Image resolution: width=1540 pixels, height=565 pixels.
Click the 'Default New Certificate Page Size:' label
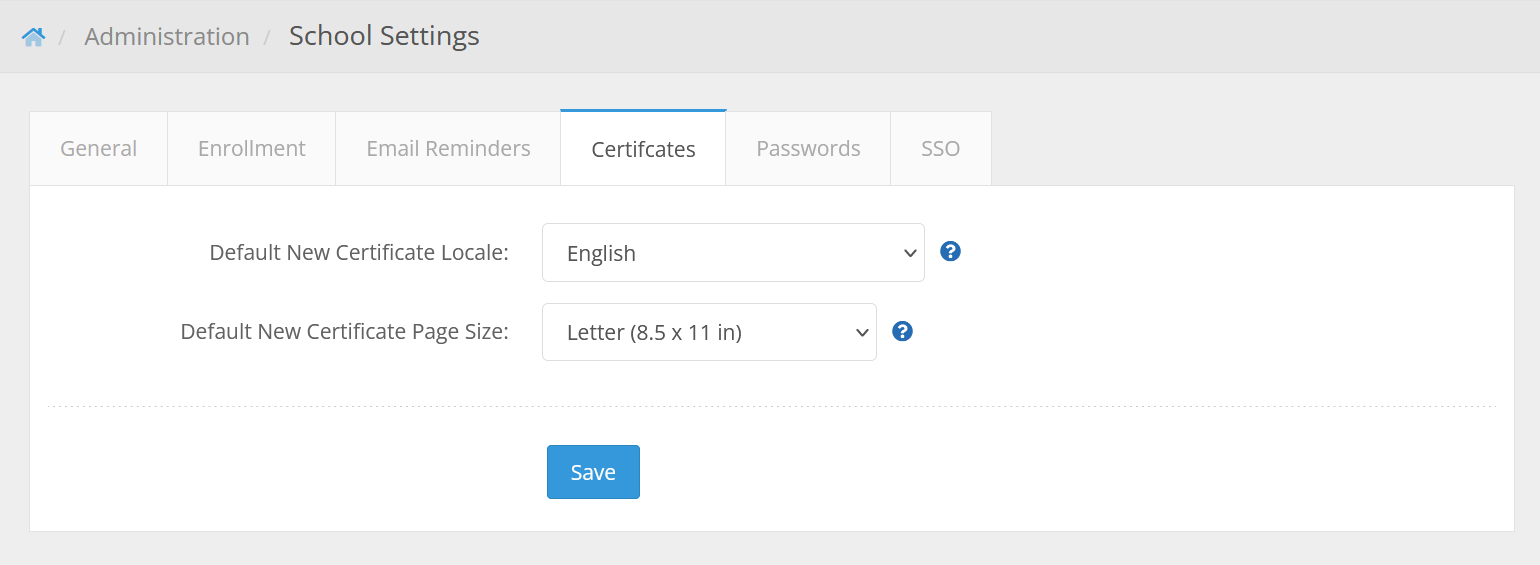click(x=344, y=332)
